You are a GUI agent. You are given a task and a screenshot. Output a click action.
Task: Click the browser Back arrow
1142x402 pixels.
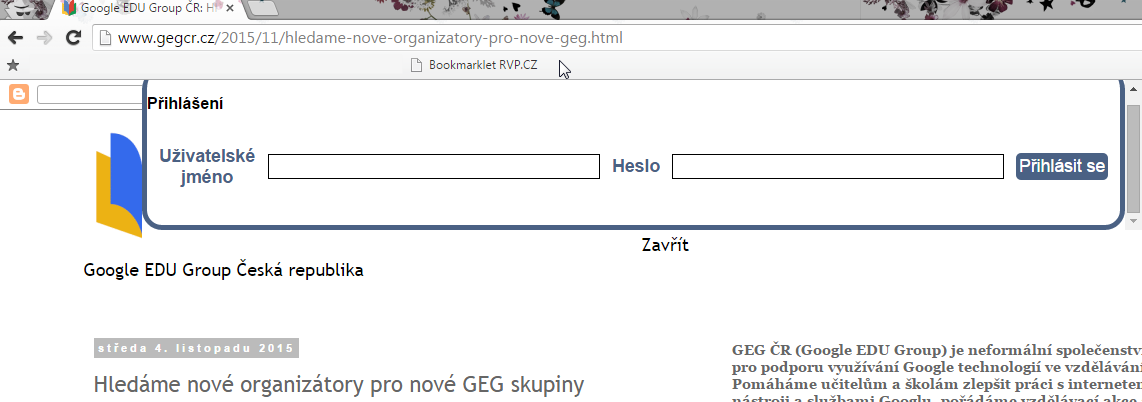(x=15, y=38)
